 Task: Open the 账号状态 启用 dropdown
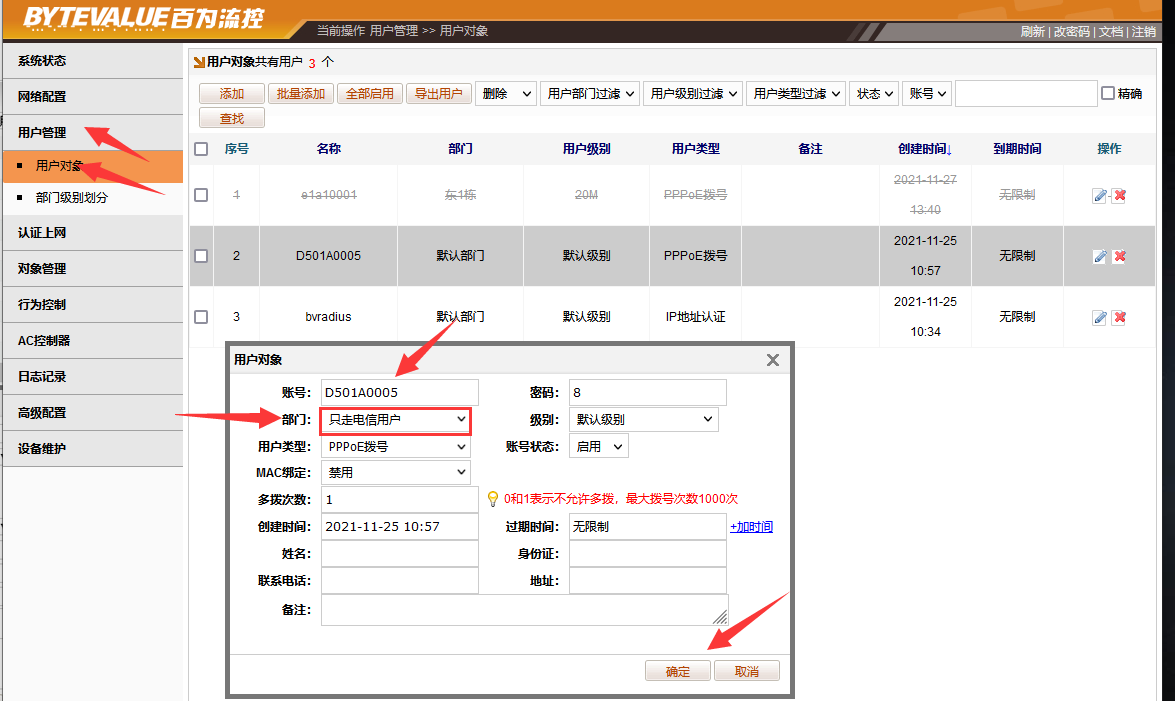coord(598,447)
